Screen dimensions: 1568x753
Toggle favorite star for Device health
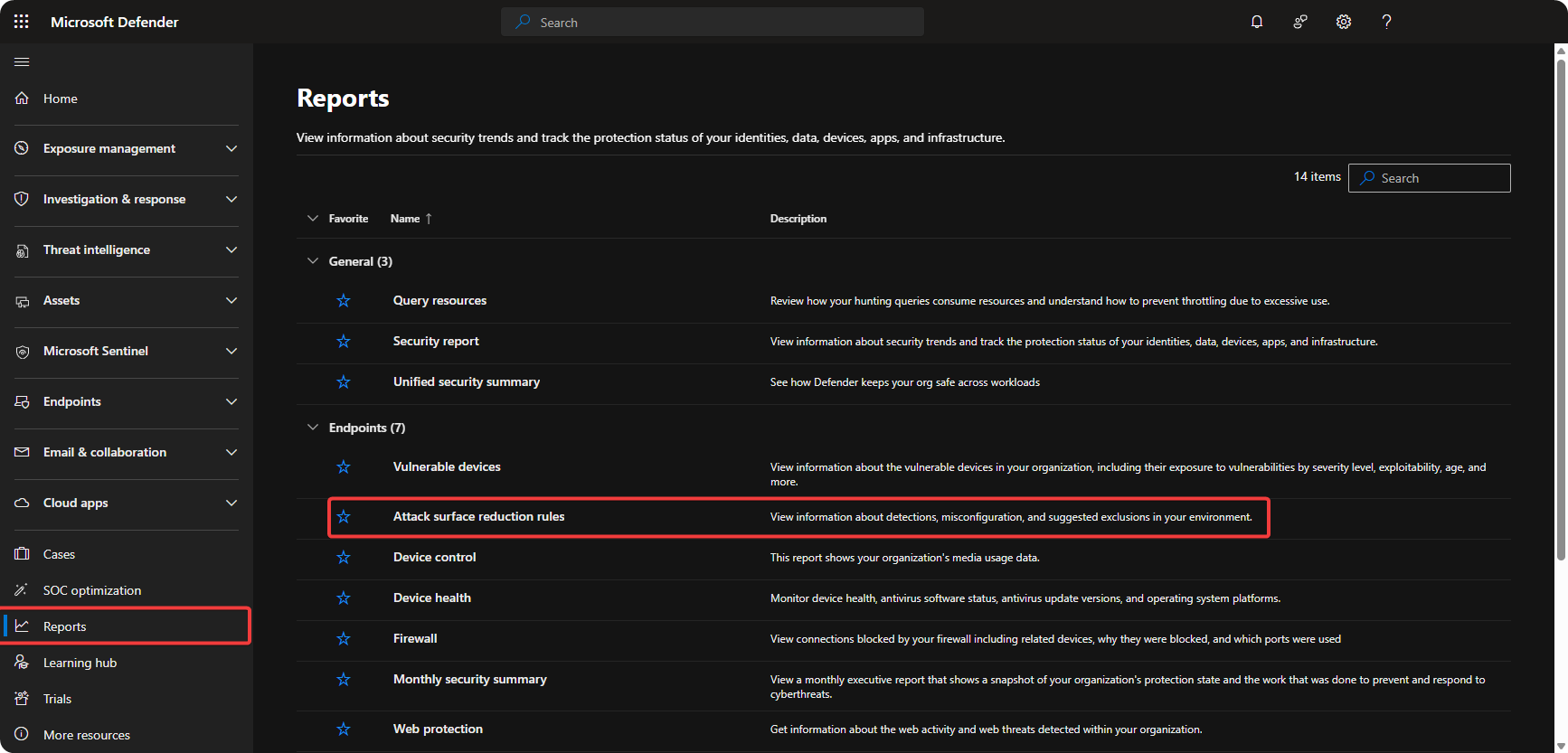[x=344, y=598]
